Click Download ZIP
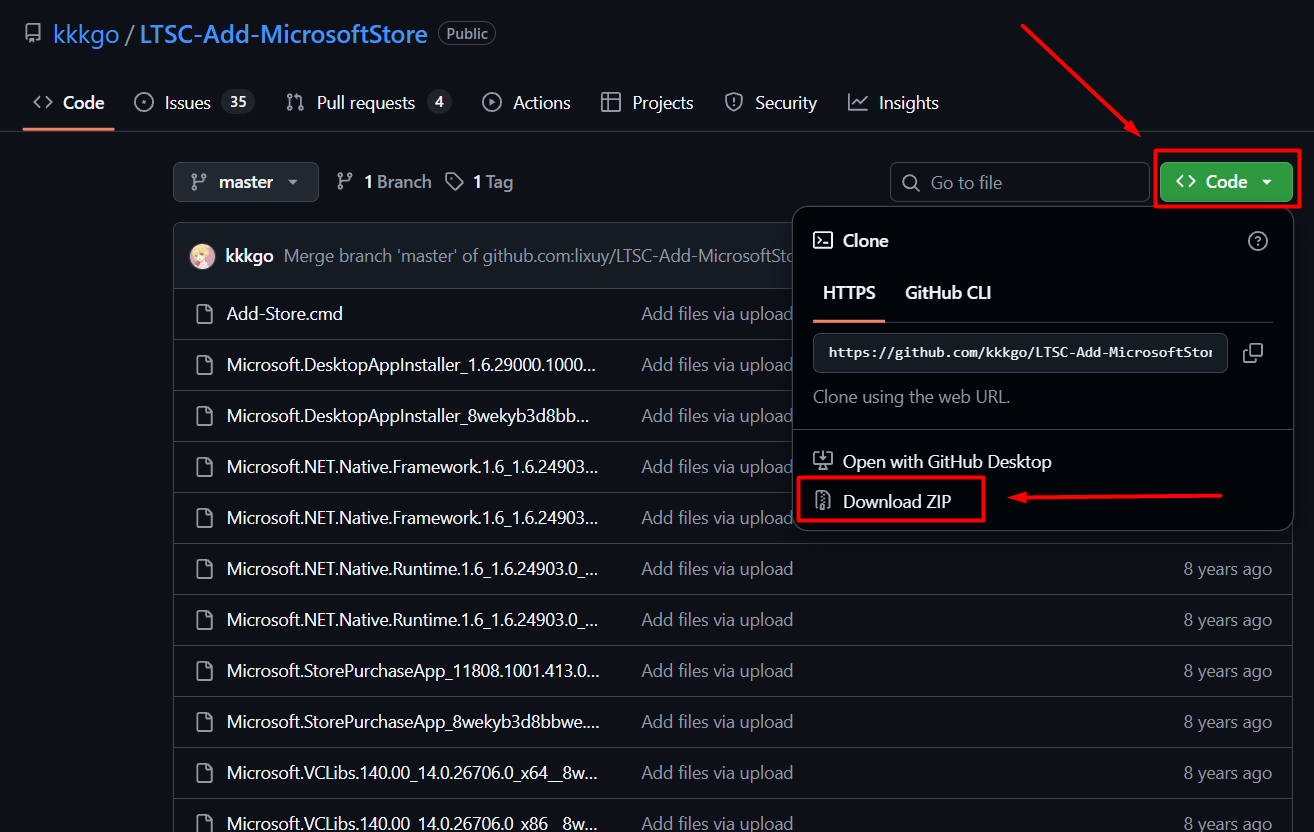Image resolution: width=1314 pixels, height=832 pixels. [x=896, y=501]
